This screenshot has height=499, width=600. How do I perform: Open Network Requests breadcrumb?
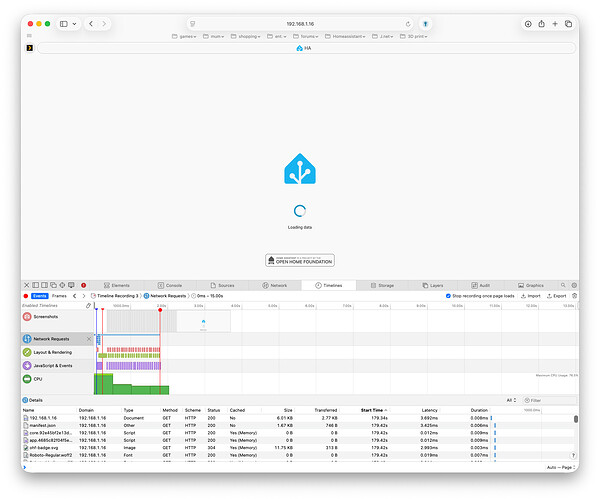165,296
